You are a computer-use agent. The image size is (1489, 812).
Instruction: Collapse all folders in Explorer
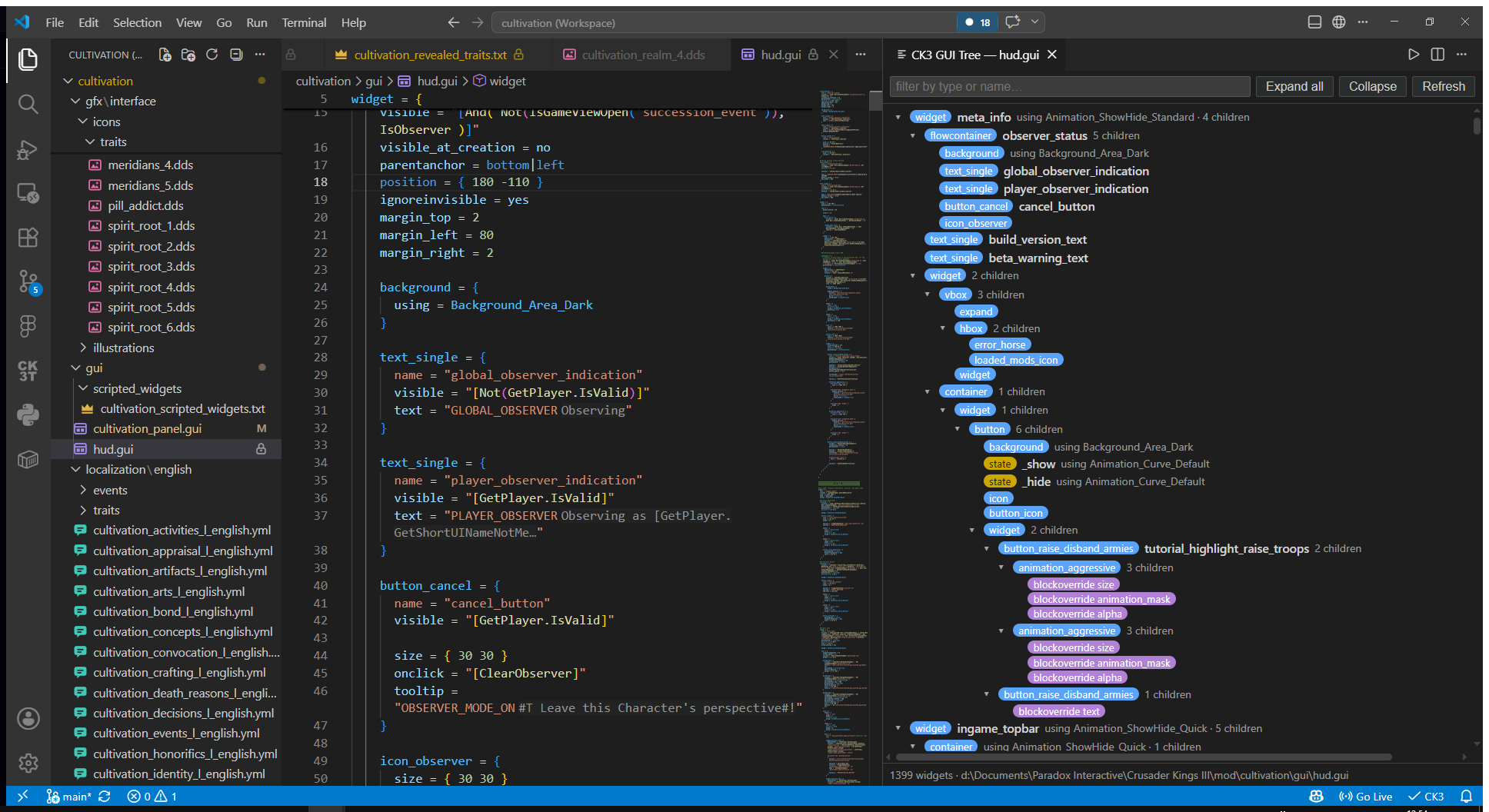(x=236, y=55)
